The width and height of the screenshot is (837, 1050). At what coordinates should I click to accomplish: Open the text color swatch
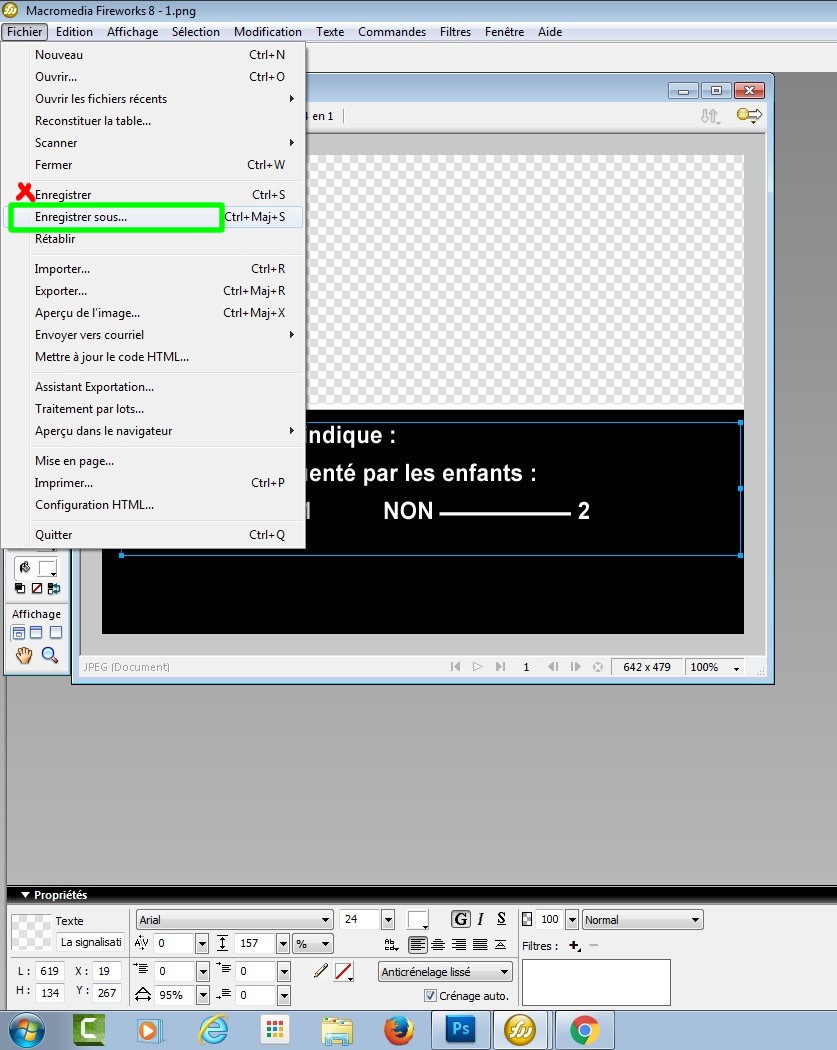point(418,920)
